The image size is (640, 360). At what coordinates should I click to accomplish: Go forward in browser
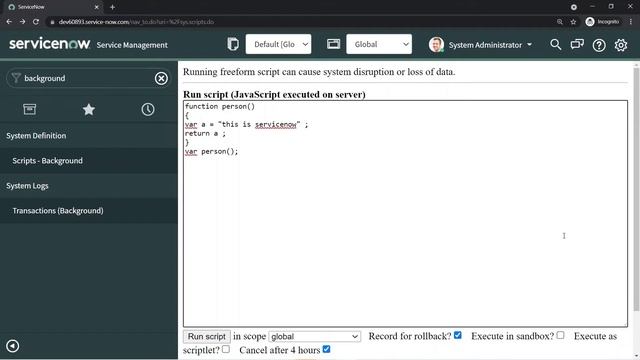coord(22,22)
